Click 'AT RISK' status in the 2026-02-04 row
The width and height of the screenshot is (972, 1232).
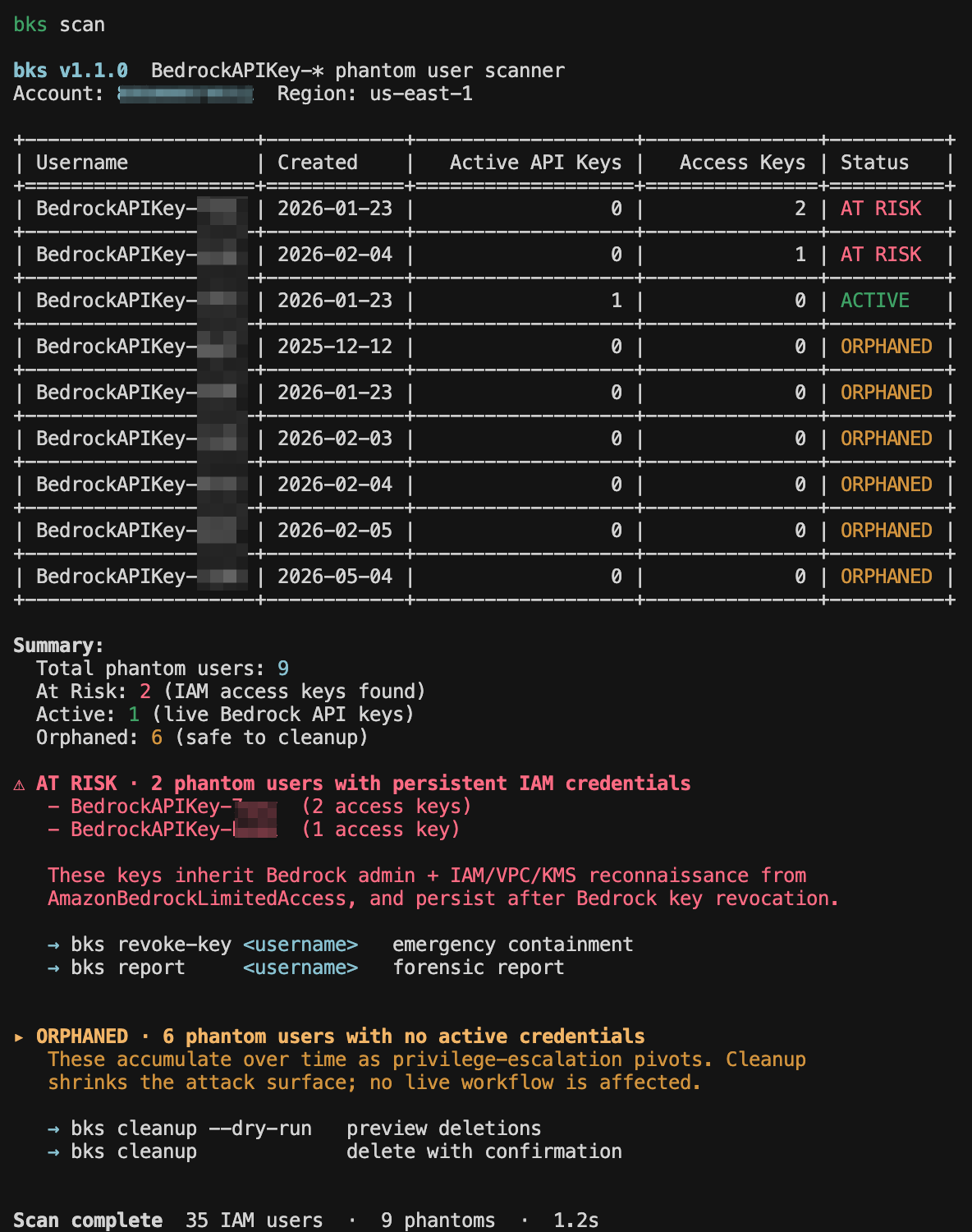point(881,255)
